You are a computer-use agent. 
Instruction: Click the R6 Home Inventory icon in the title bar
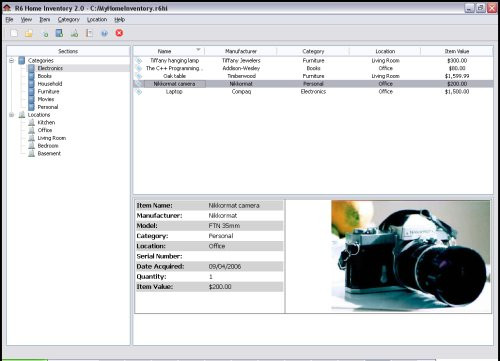pyautogui.click(x=7, y=8)
